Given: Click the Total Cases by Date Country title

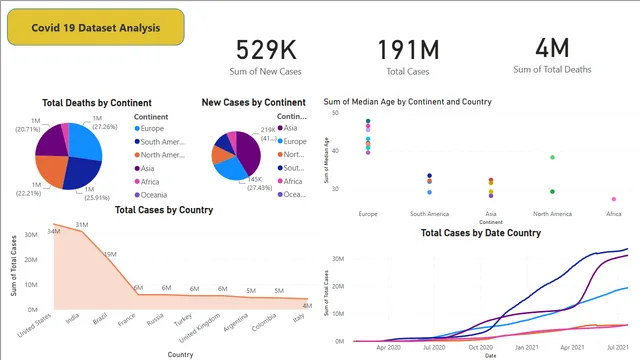Looking at the screenshot, I should click(x=481, y=233).
